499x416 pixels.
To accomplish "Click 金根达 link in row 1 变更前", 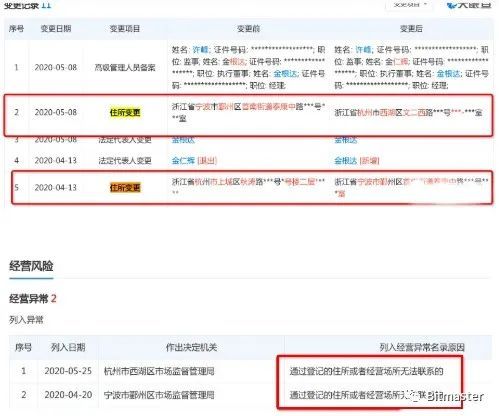I will [285, 74].
